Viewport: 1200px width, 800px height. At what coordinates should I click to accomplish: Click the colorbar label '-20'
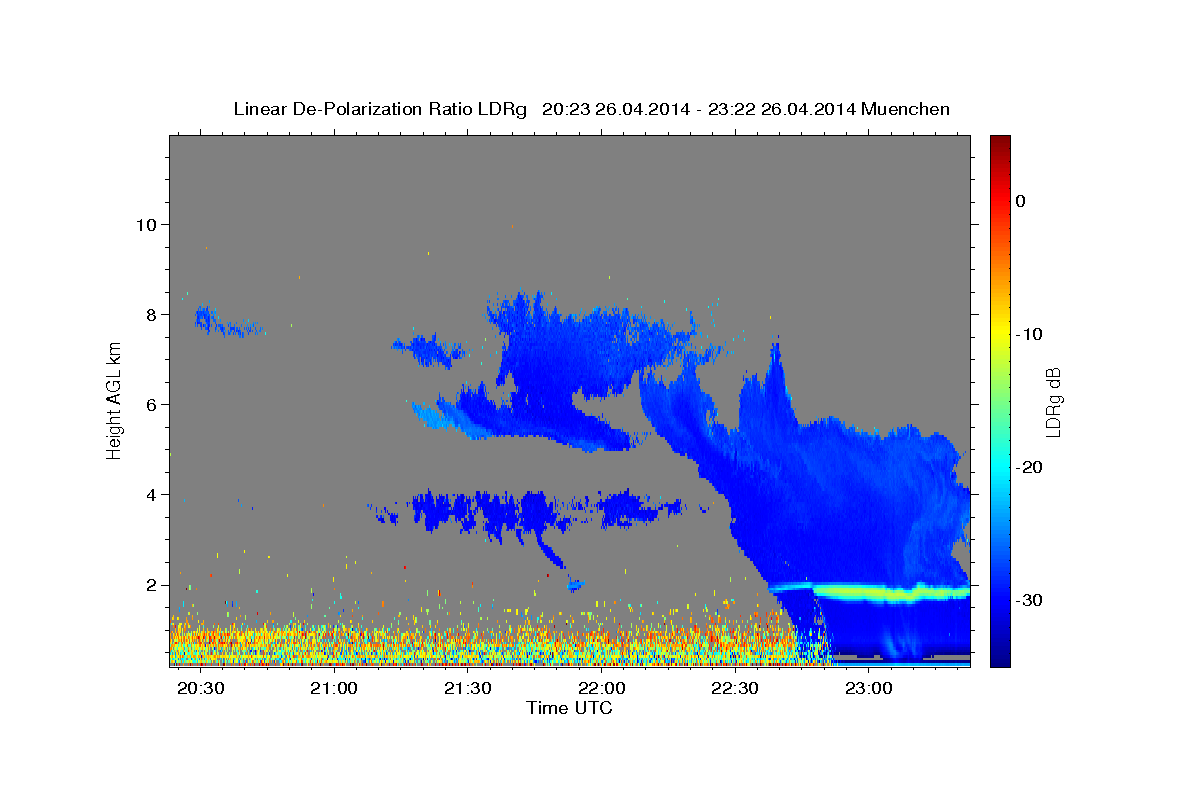coord(1029,467)
